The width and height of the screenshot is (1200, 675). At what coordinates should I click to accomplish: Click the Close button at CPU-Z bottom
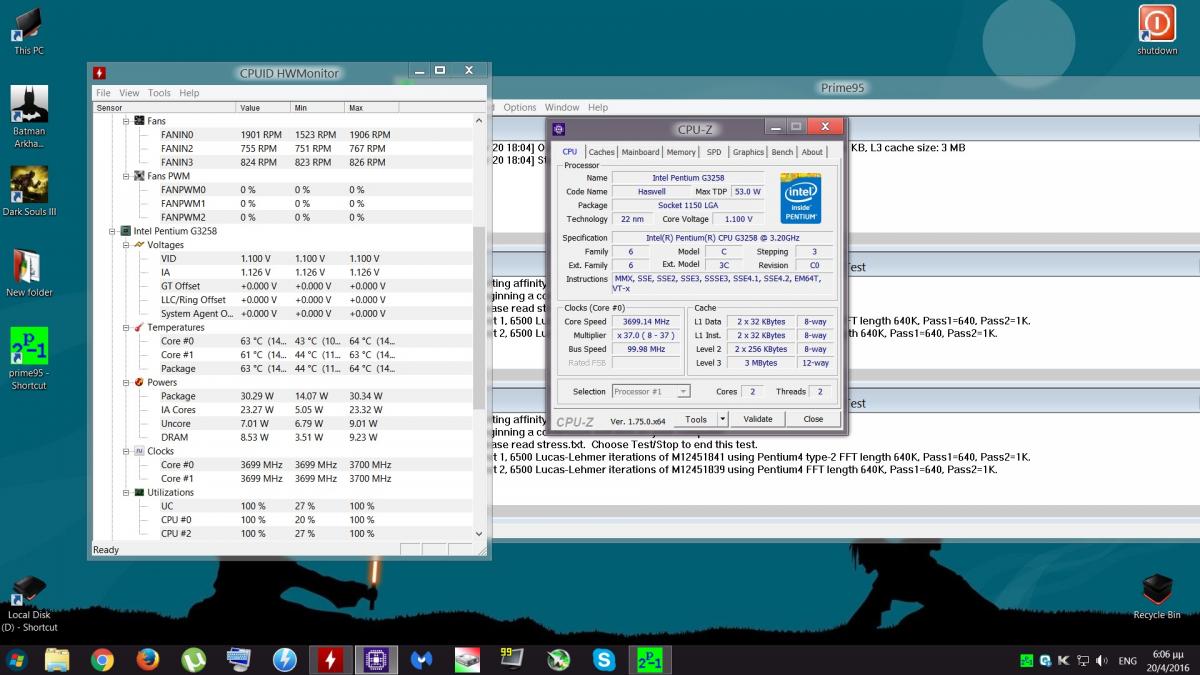[813, 419]
